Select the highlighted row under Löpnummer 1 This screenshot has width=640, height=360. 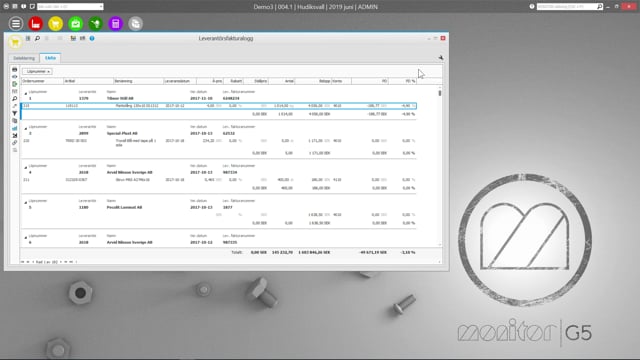219,106
